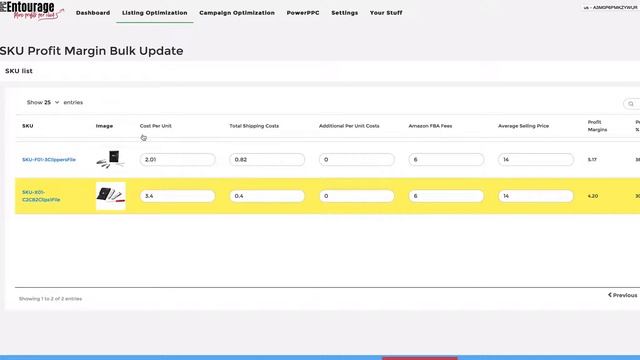Edit the Total Shipping Costs field showing 0.4
The width and height of the screenshot is (640, 360).
tap(267, 196)
